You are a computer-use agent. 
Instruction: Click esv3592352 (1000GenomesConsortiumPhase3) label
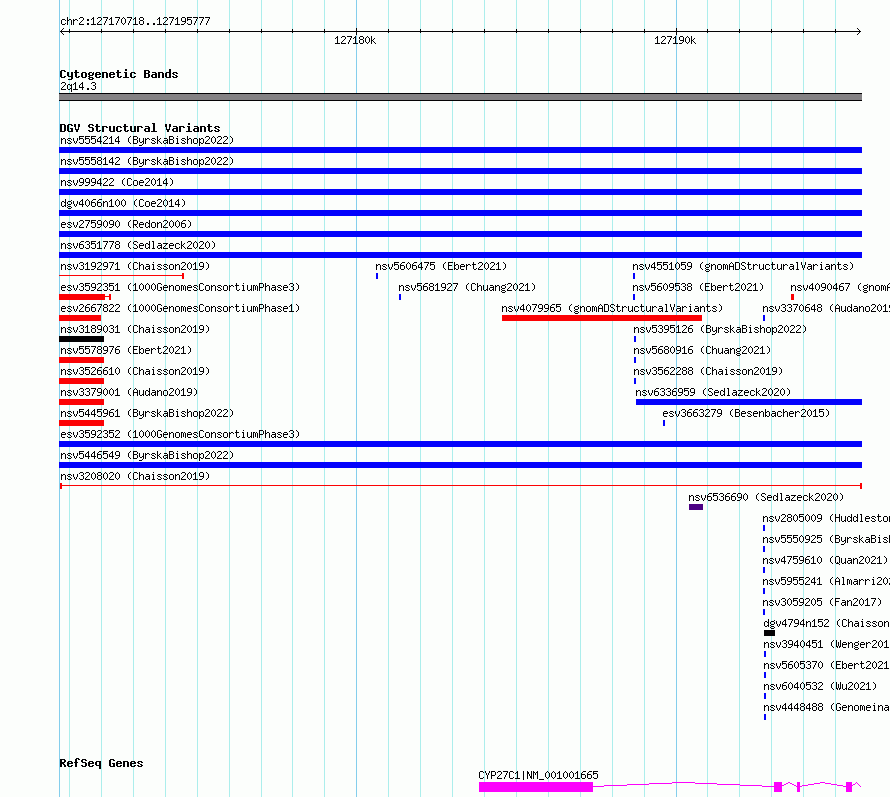pyautogui.click(x=180, y=434)
